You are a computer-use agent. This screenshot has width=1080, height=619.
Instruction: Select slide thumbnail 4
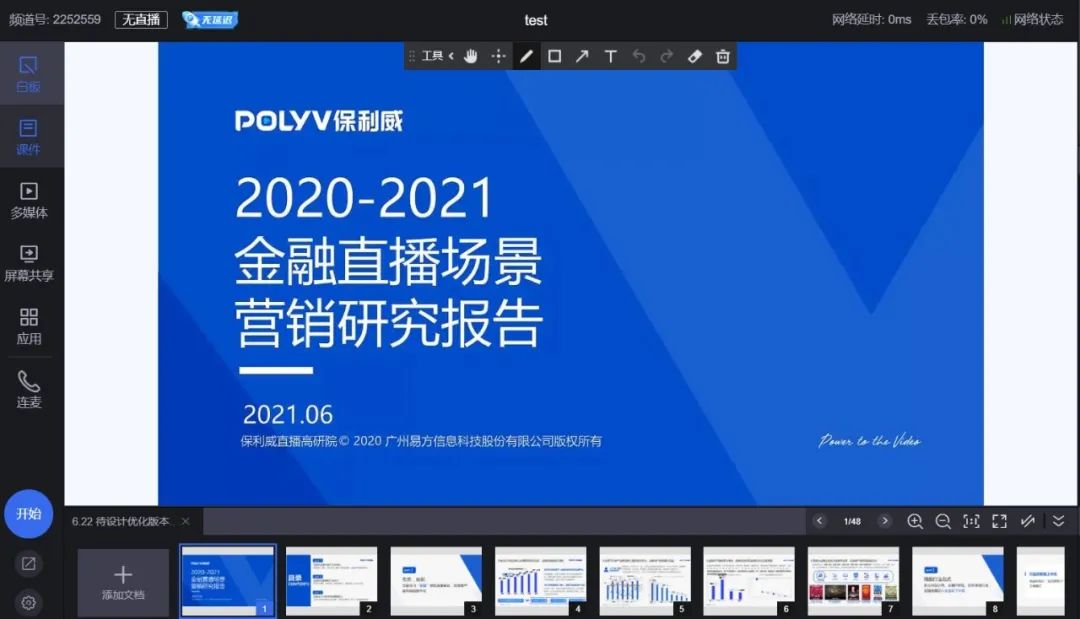(541, 581)
